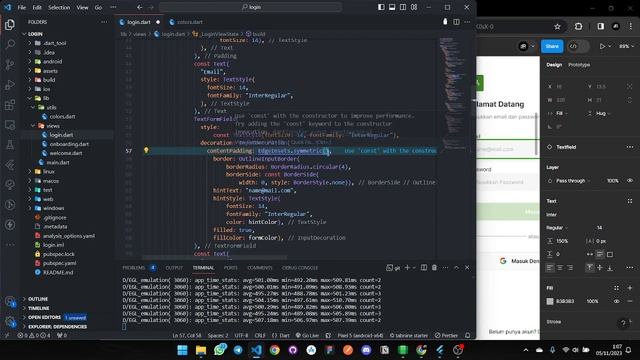Open Source Control view in activity bar
Image resolution: width=640 pixels, height=360 pixels.
coord(10,64)
